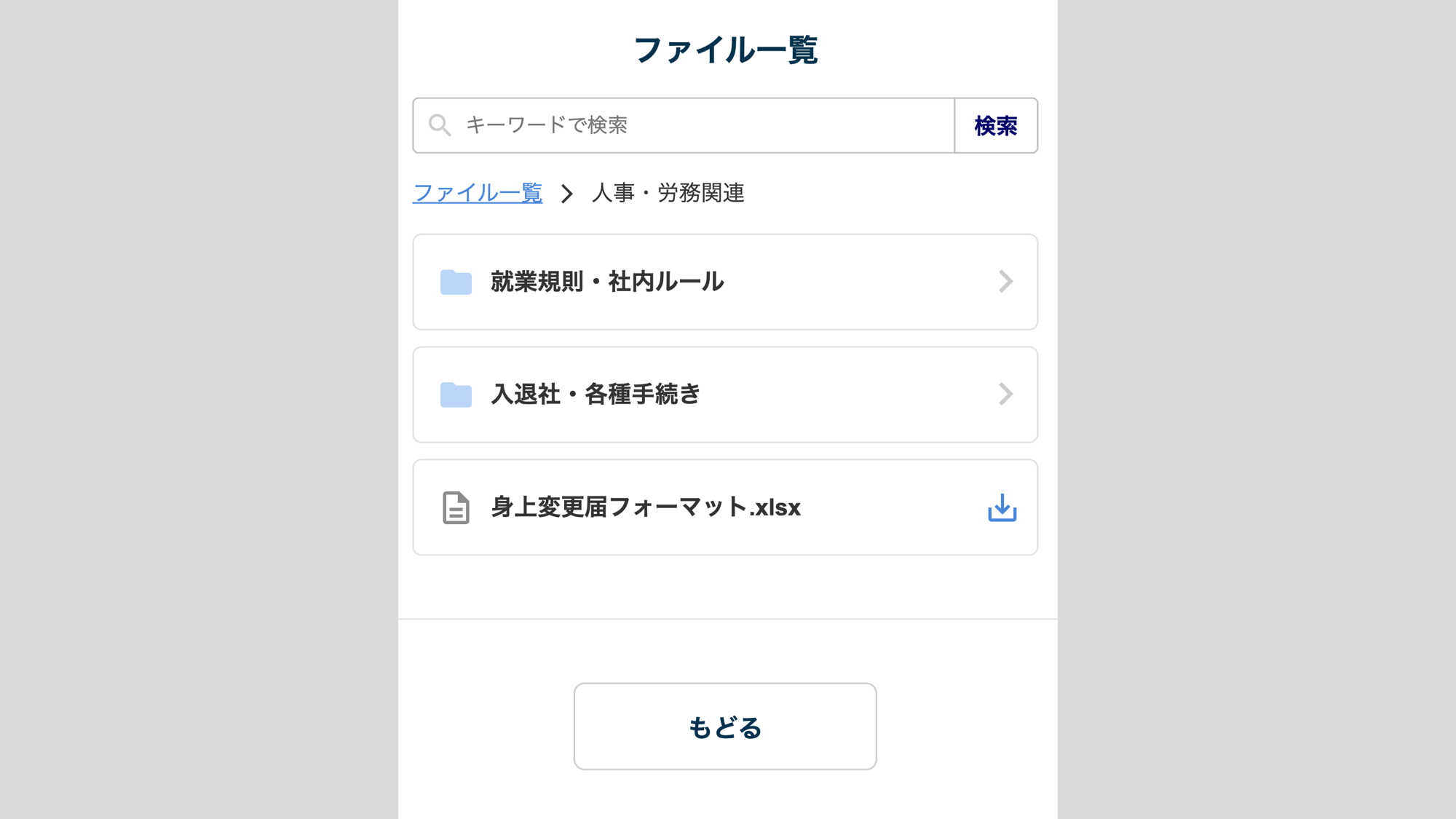Click the breadcrumb separator arrow
The width and height of the screenshot is (1456, 819).
point(566,194)
